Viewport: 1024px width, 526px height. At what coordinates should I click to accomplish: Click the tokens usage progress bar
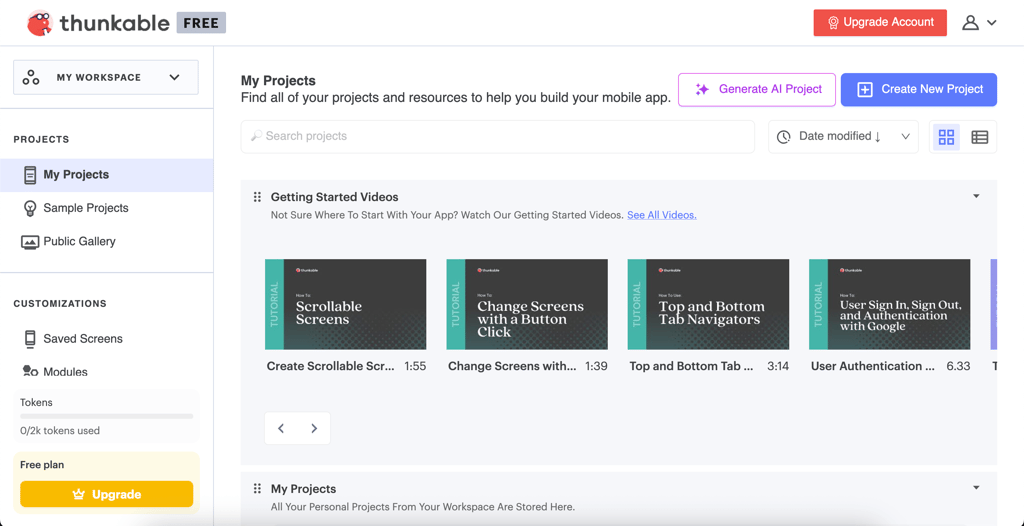106,416
